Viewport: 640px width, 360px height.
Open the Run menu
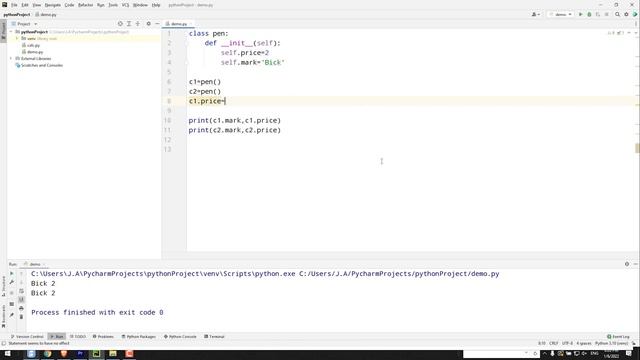coord(100,5)
